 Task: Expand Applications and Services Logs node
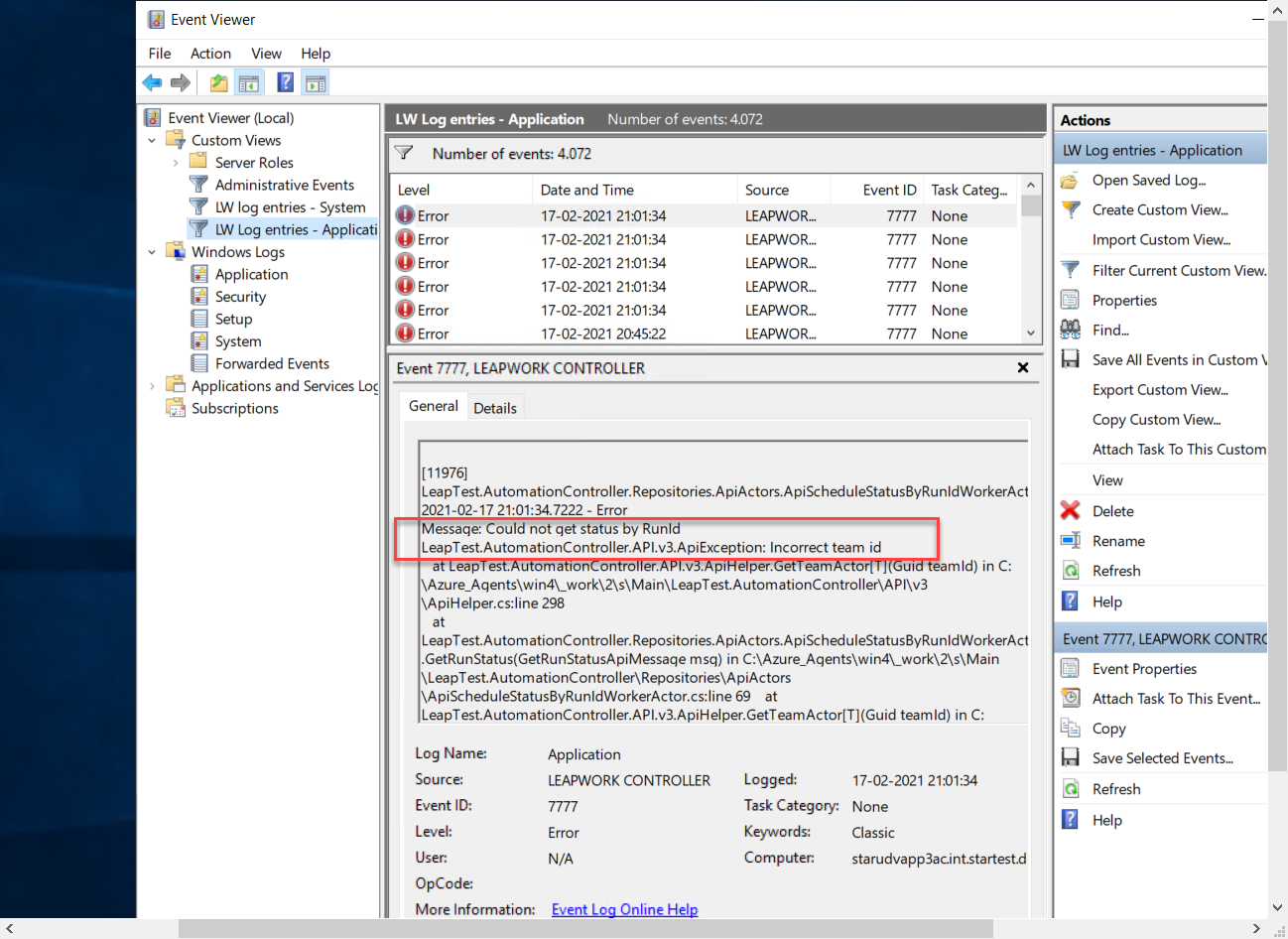coord(152,386)
